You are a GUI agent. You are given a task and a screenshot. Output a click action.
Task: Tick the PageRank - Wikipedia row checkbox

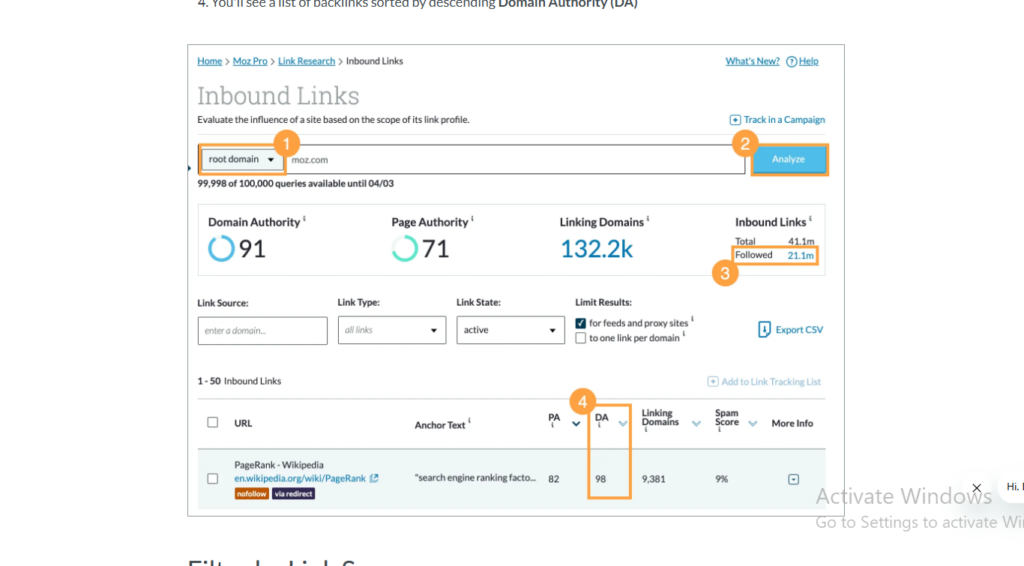212,479
